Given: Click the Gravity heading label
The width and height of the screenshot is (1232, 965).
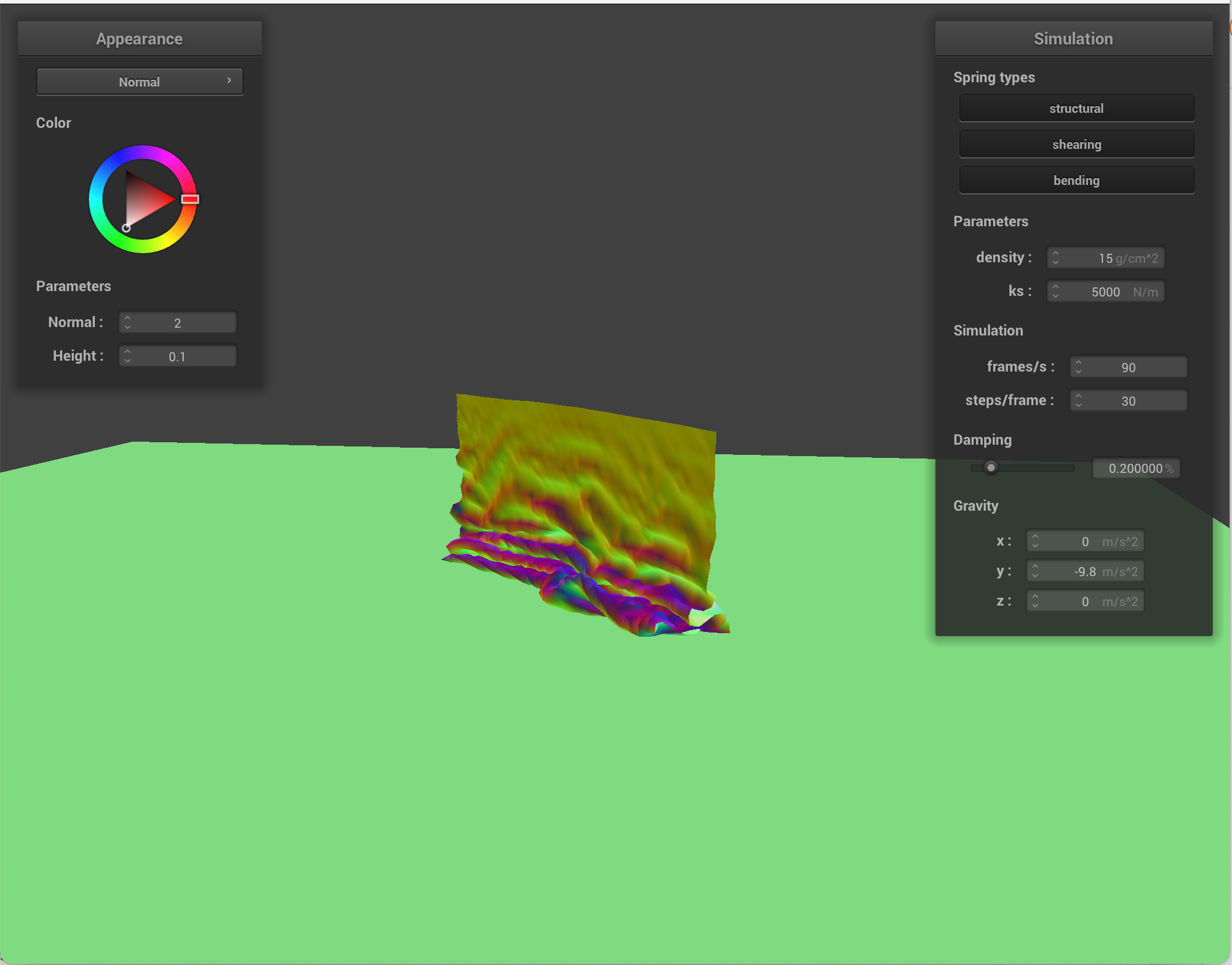Looking at the screenshot, I should [976, 506].
